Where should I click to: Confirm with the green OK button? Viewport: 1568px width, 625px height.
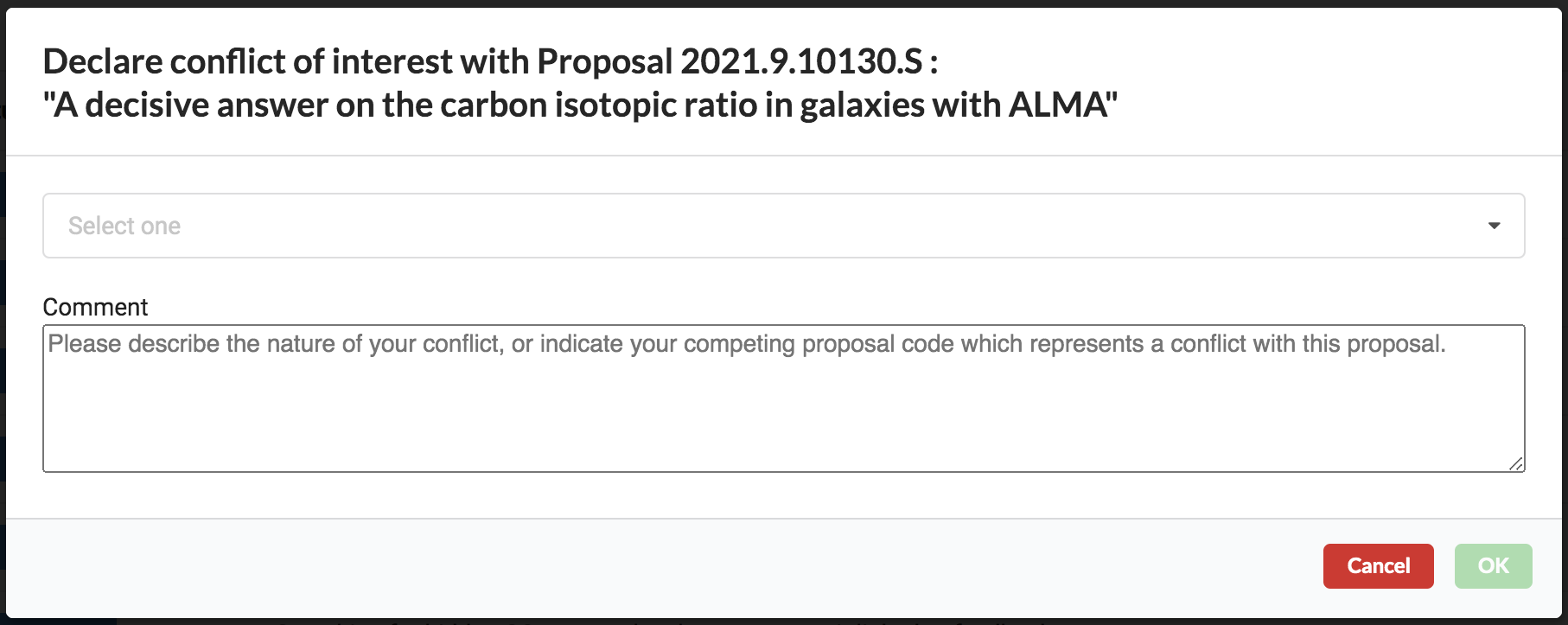click(1493, 566)
